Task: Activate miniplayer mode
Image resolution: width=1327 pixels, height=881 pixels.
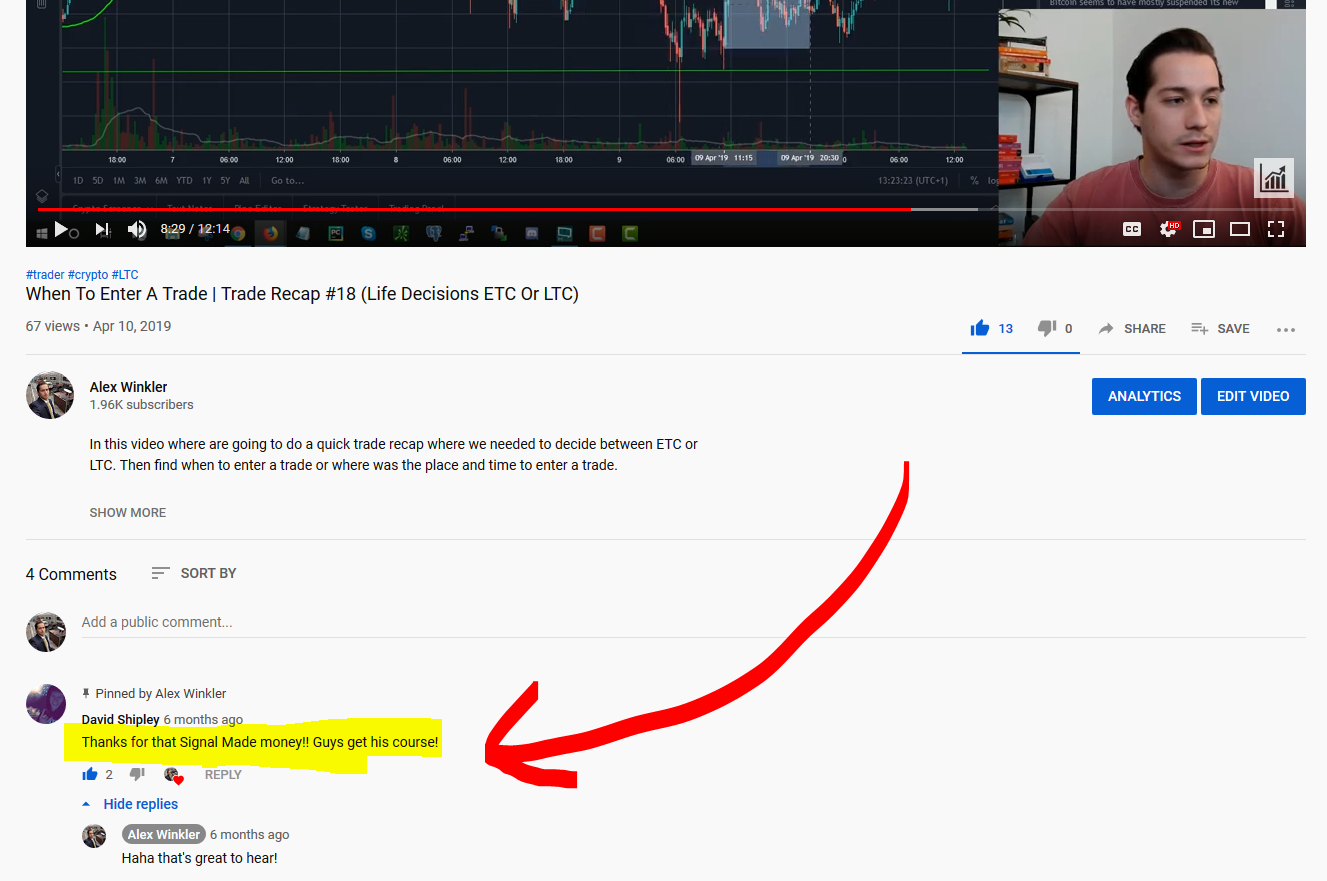Action: click(x=1204, y=228)
